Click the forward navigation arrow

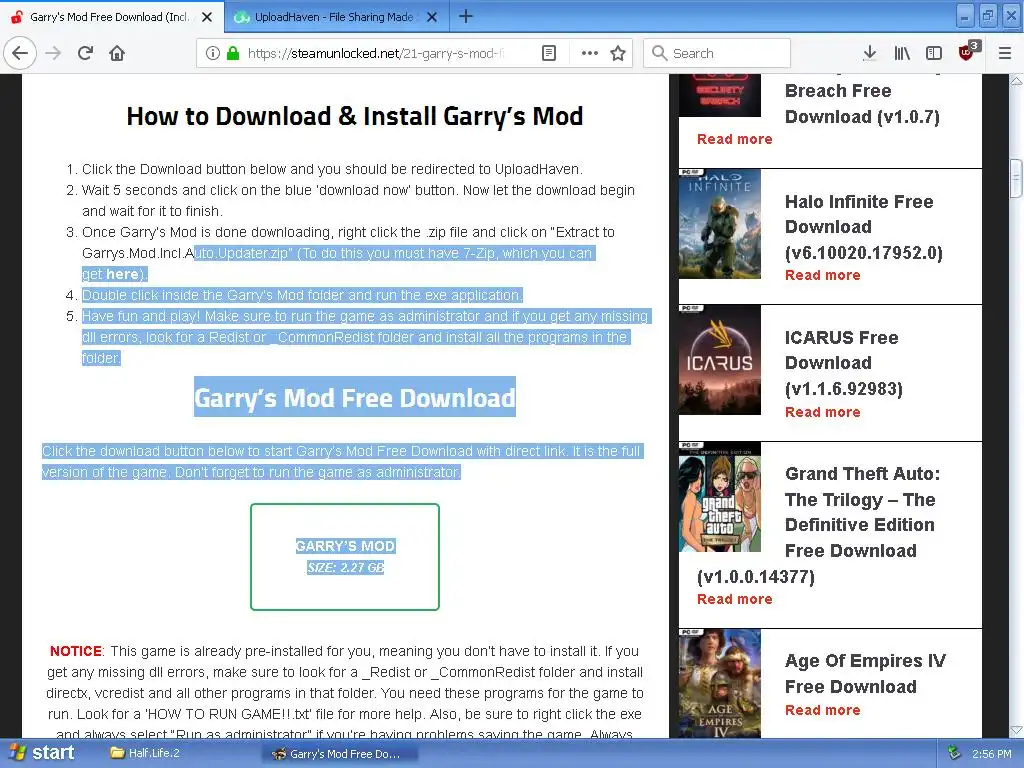(53, 53)
